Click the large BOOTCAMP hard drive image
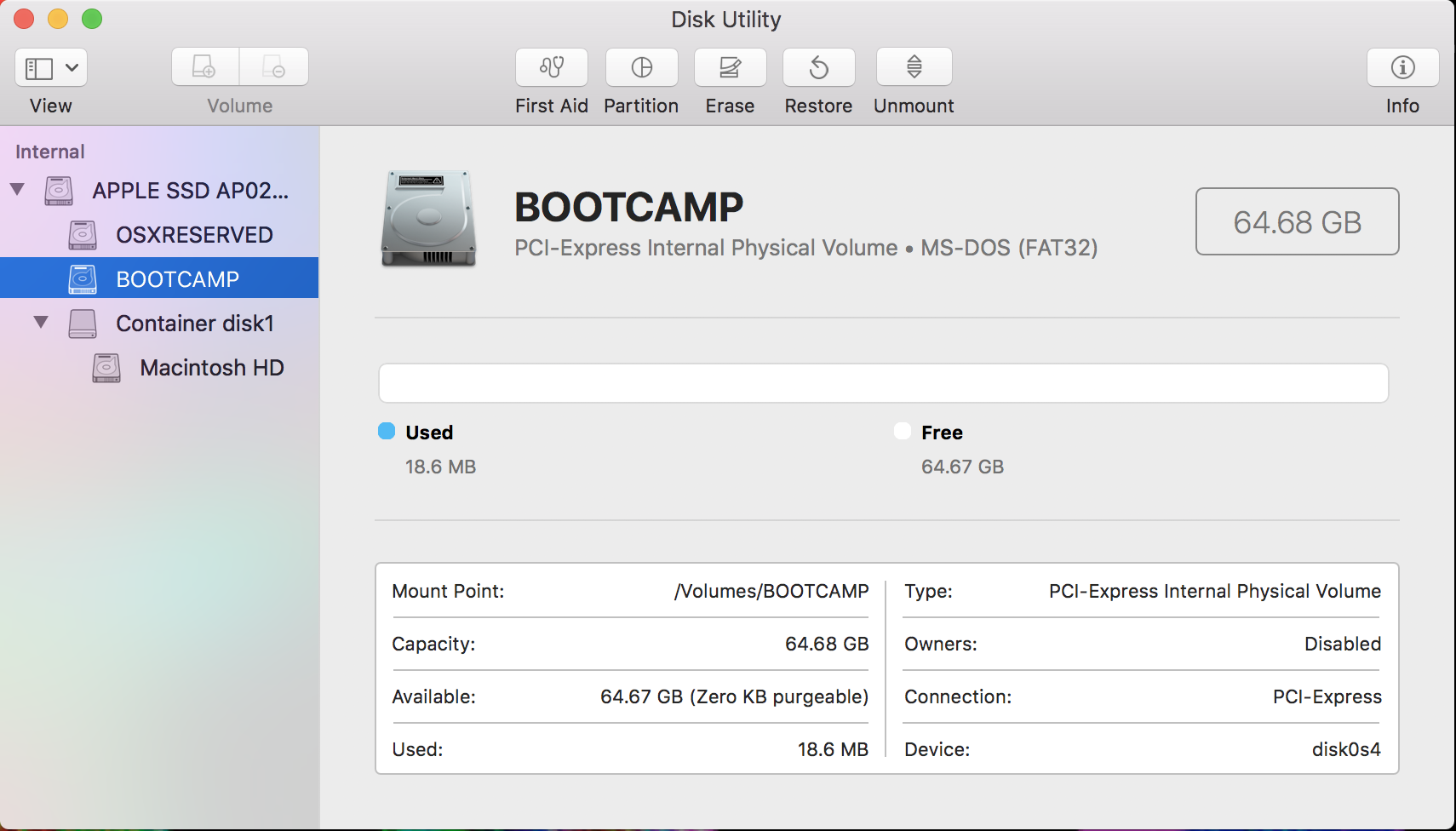This screenshot has width=1456, height=831. [x=428, y=219]
